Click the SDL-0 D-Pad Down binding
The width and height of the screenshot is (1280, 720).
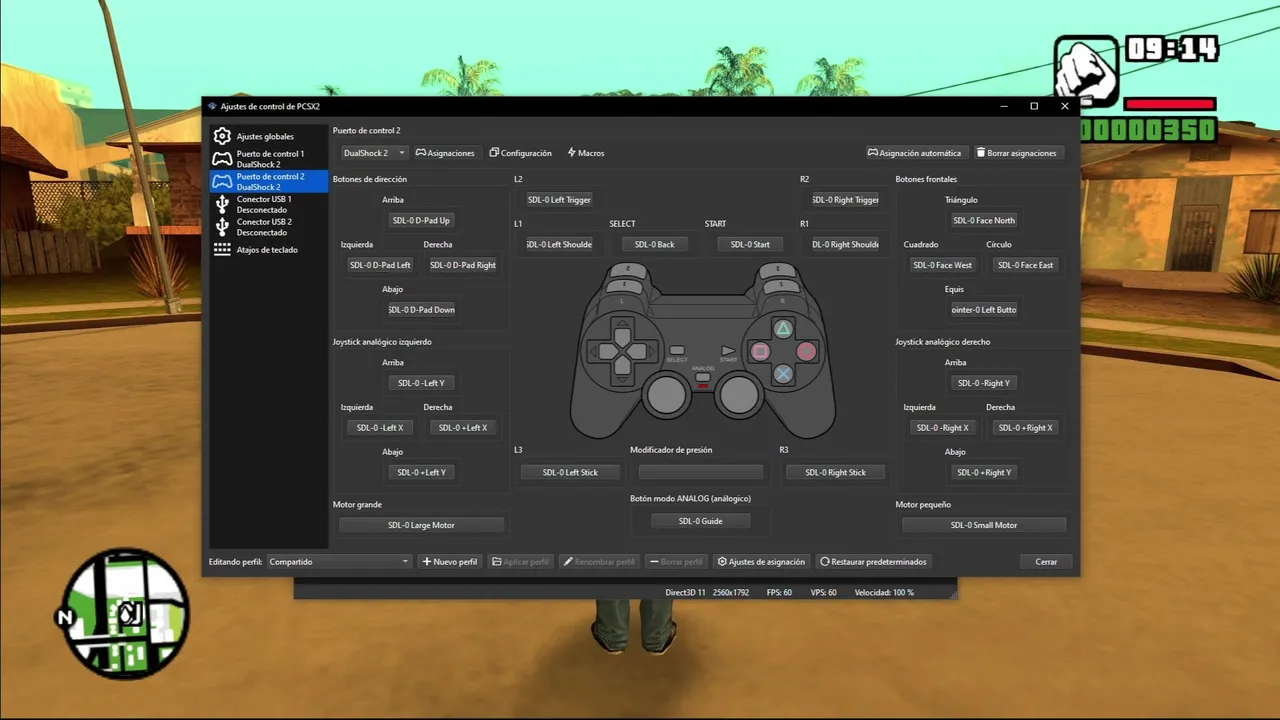[421, 310]
